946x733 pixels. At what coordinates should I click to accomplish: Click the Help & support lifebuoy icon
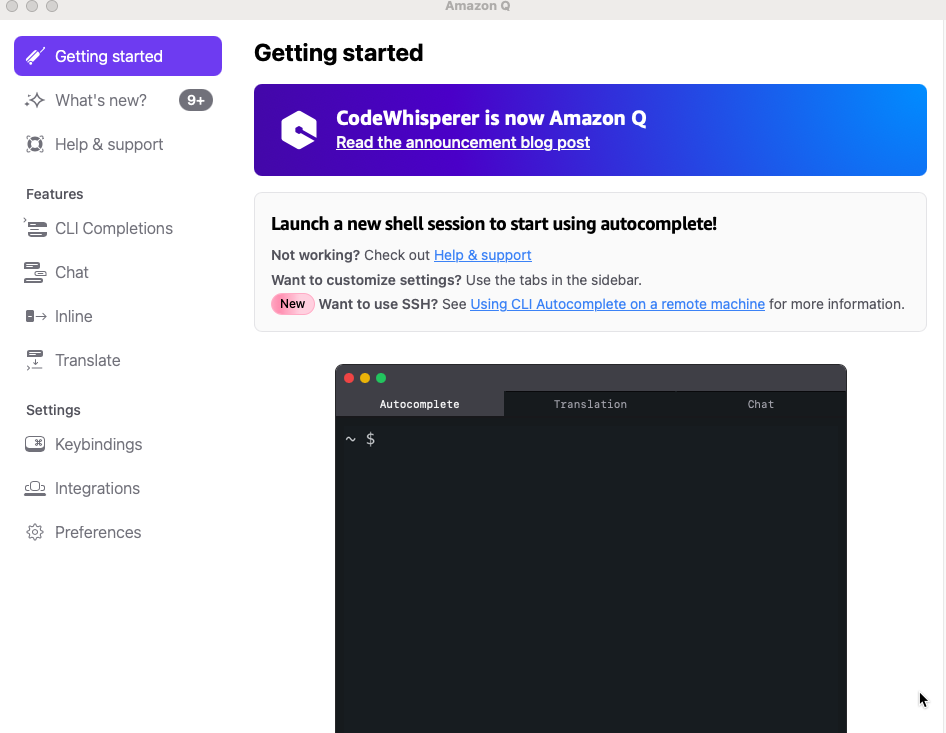point(35,144)
